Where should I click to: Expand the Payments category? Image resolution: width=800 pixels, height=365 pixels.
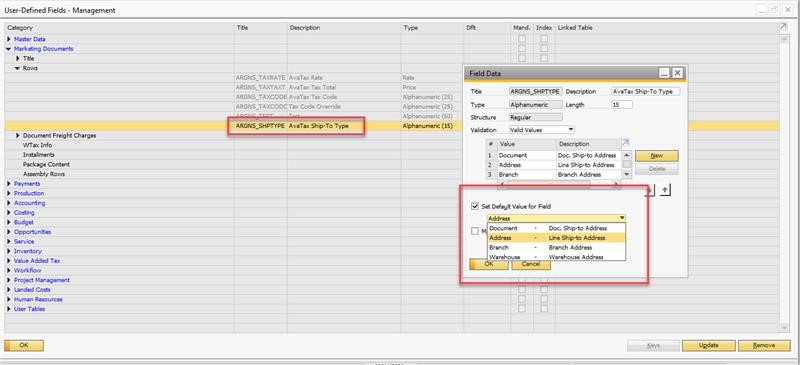[9, 184]
